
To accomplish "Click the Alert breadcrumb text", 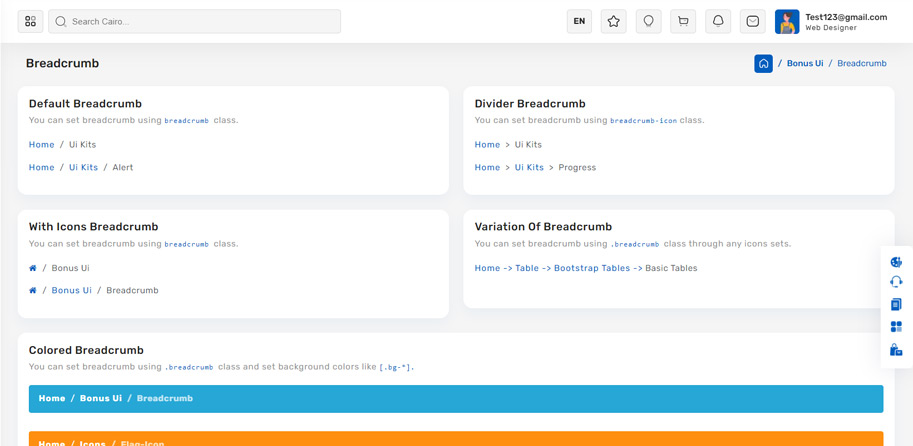I will pos(123,167).
